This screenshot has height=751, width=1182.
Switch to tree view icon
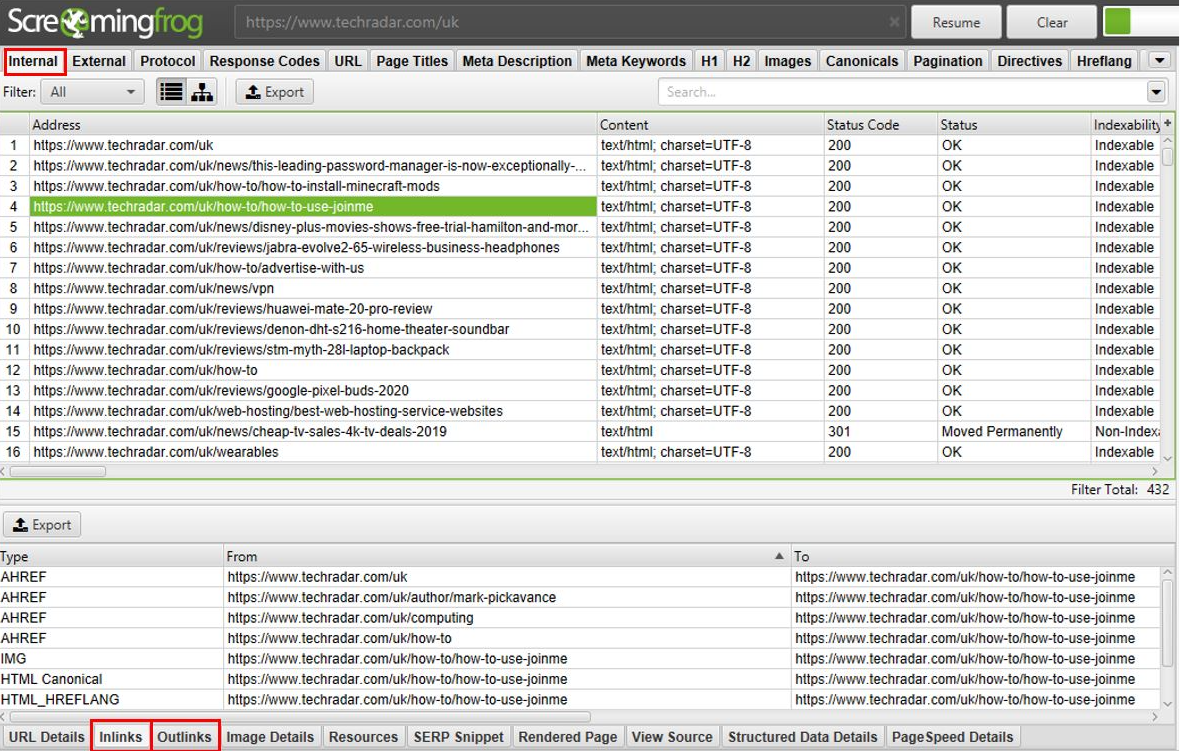click(x=202, y=92)
